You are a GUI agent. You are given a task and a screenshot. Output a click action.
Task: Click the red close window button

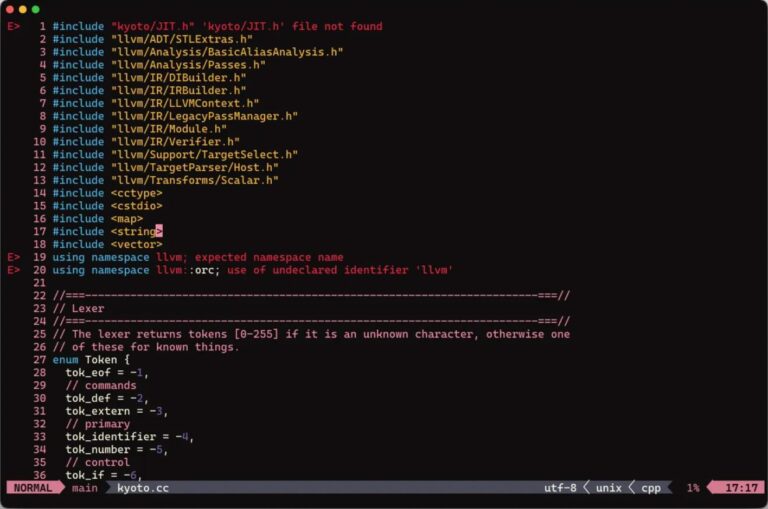10,9
